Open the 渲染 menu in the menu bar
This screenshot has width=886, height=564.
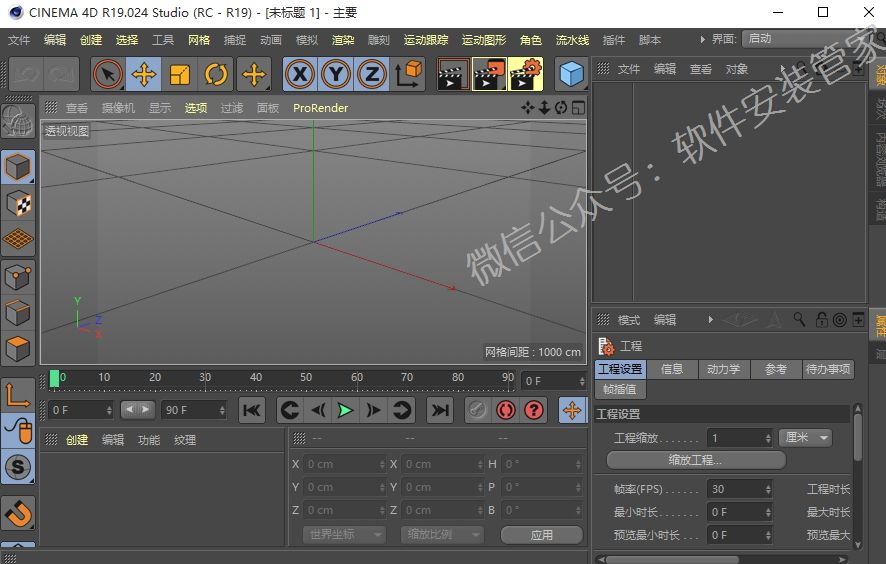click(343, 40)
